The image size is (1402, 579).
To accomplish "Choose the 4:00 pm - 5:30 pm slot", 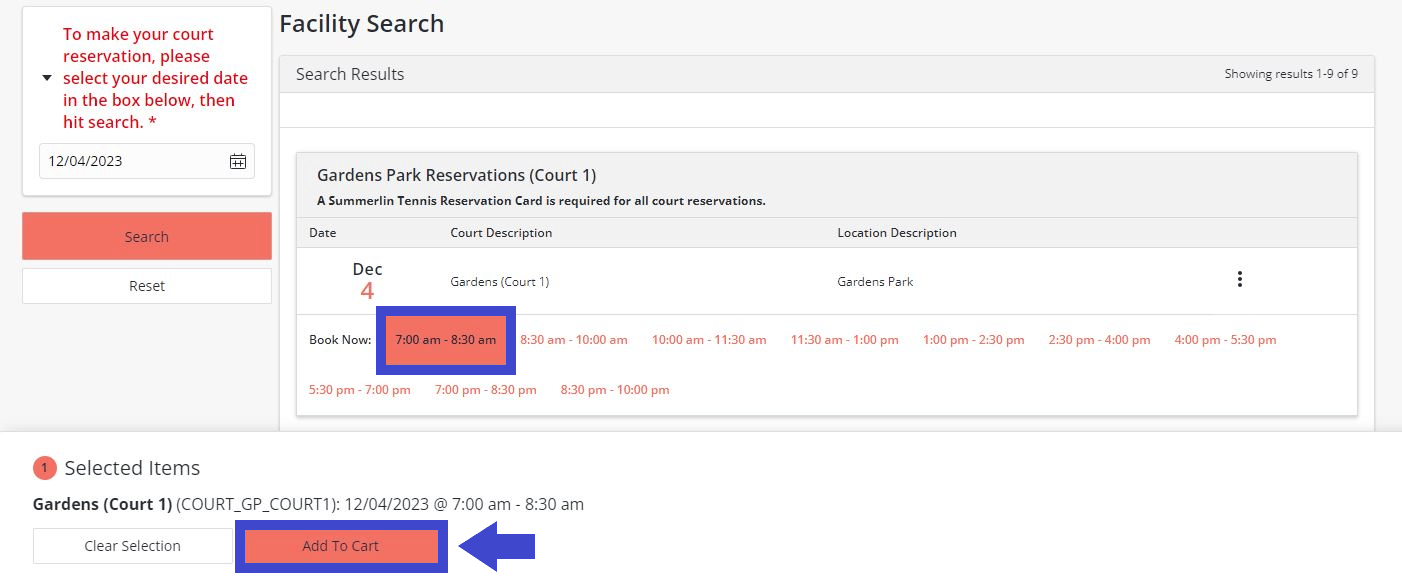I will (x=1225, y=340).
